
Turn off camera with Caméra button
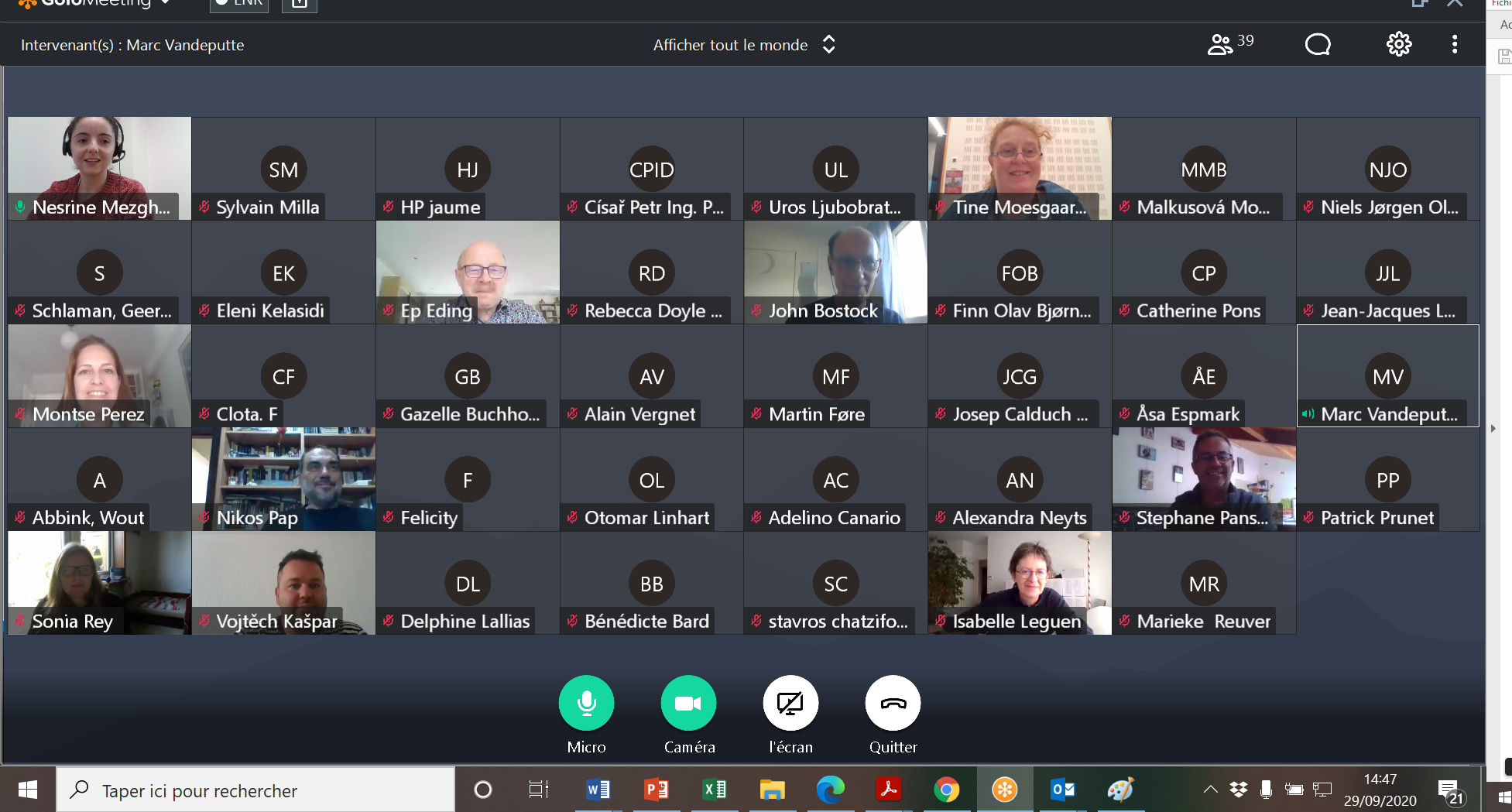coord(688,703)
